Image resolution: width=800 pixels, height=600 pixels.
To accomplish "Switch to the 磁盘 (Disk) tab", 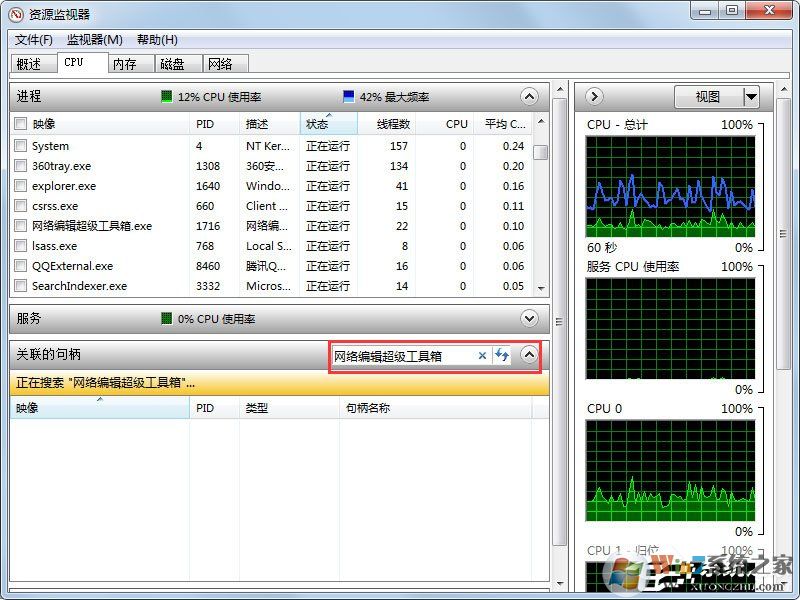I will (x=175, y=63).
